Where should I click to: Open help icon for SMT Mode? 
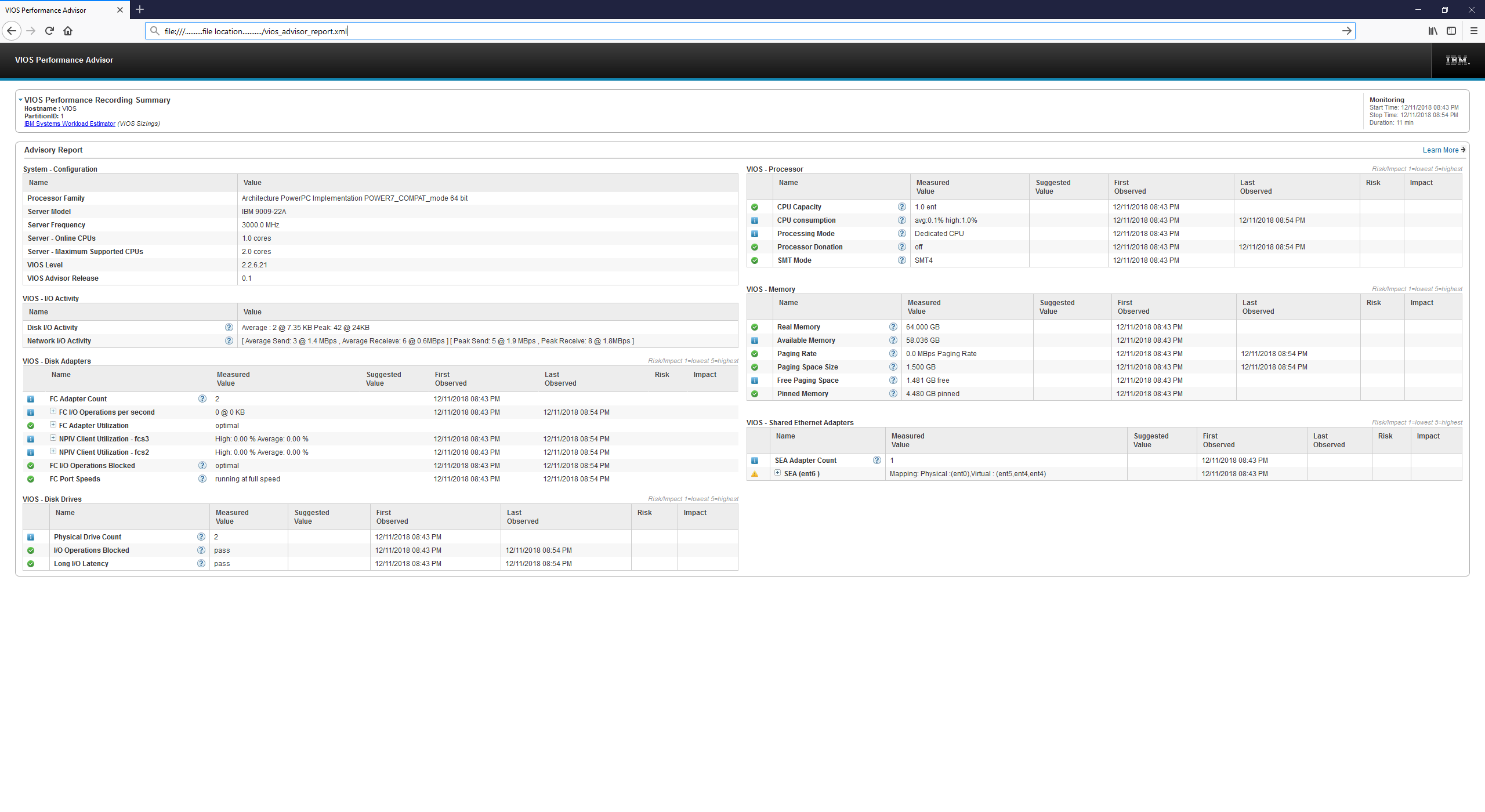[901, 260]
